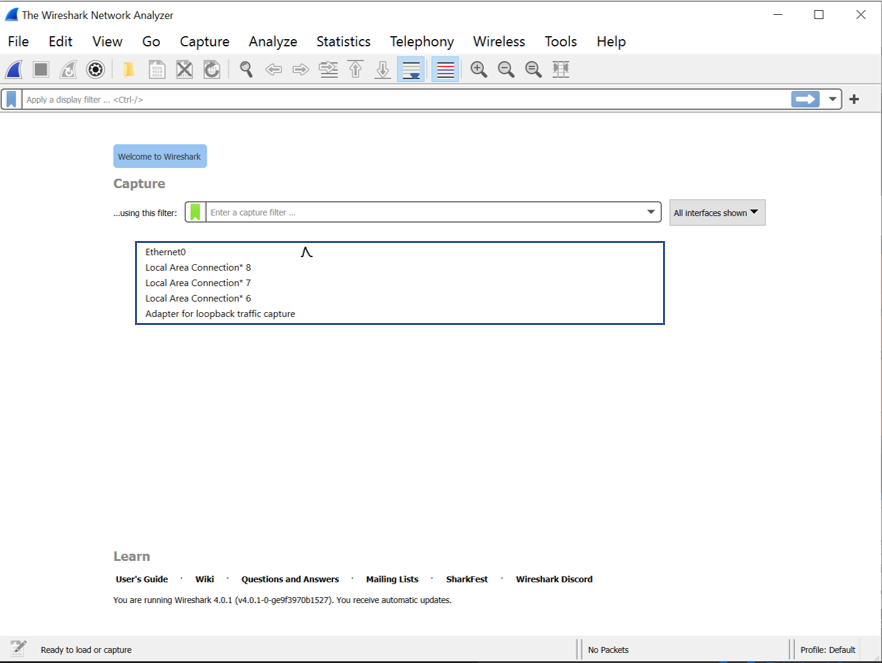Start capturing packets with the shark fin icon
Screen dimensions: 882x663
pyautogui.click(x=14, y=69)
